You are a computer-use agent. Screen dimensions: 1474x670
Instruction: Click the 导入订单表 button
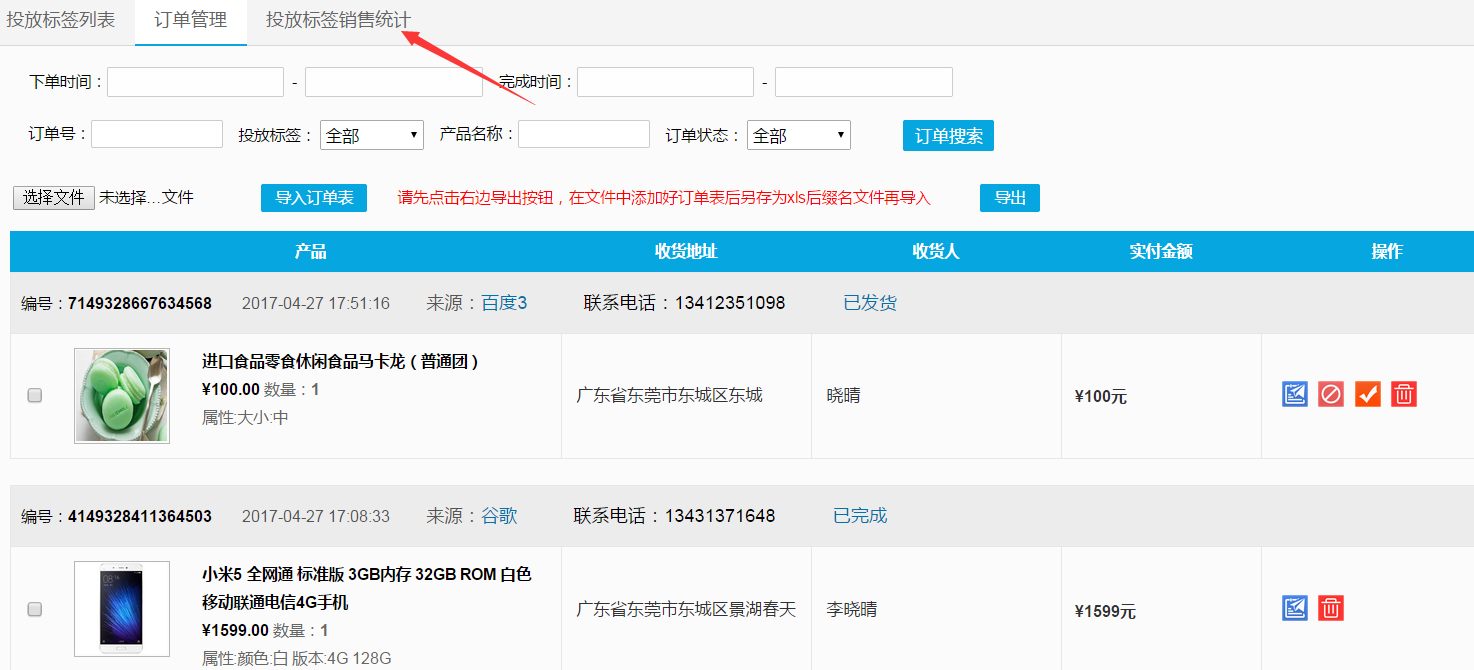pyautogui.click(x=314, y=198)
